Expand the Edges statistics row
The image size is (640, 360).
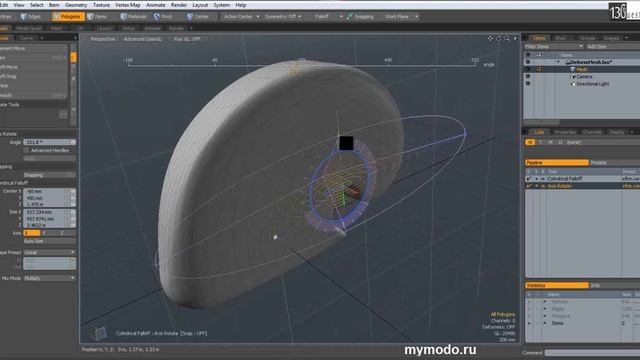point(545,309)
